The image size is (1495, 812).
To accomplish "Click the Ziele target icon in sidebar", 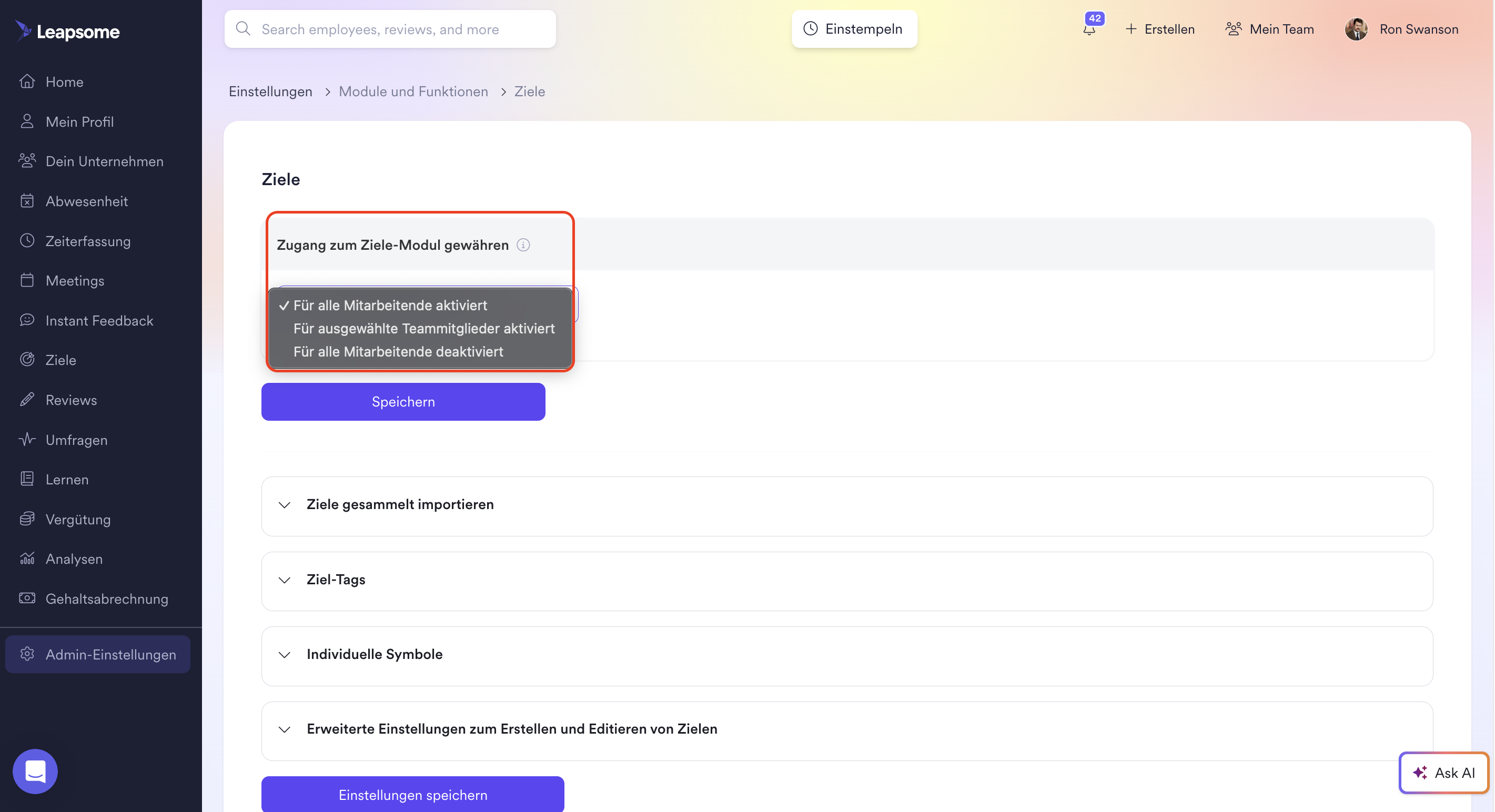I will pos(27,360).
